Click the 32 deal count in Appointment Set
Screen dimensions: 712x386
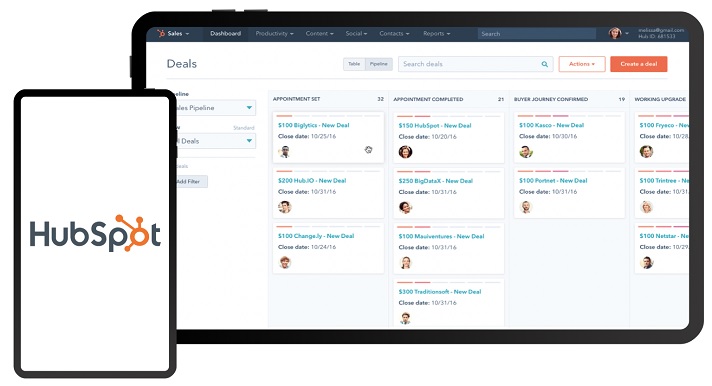click(381, 99)
